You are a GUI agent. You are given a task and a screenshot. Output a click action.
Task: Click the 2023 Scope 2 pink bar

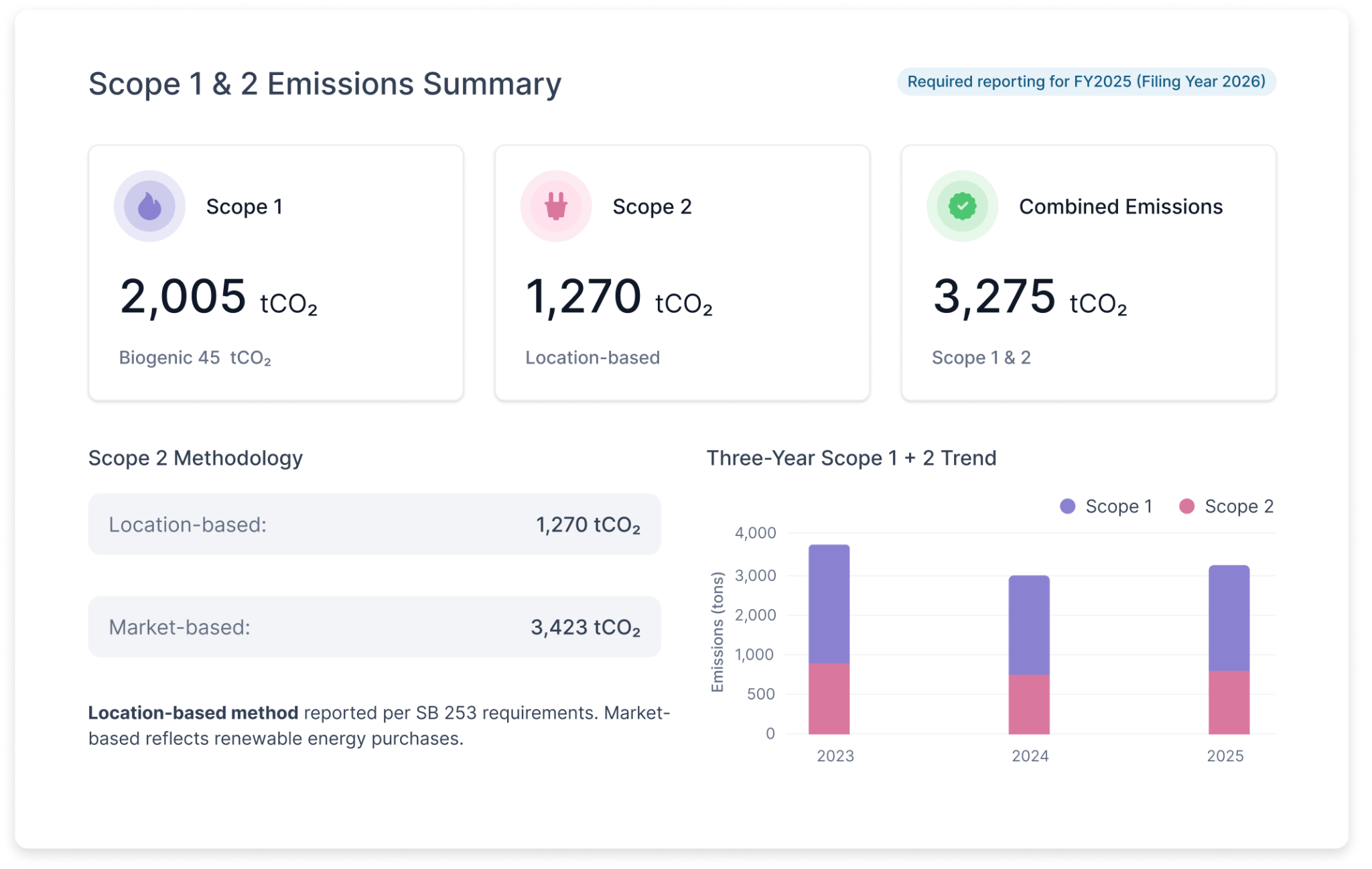coord(829,698)
